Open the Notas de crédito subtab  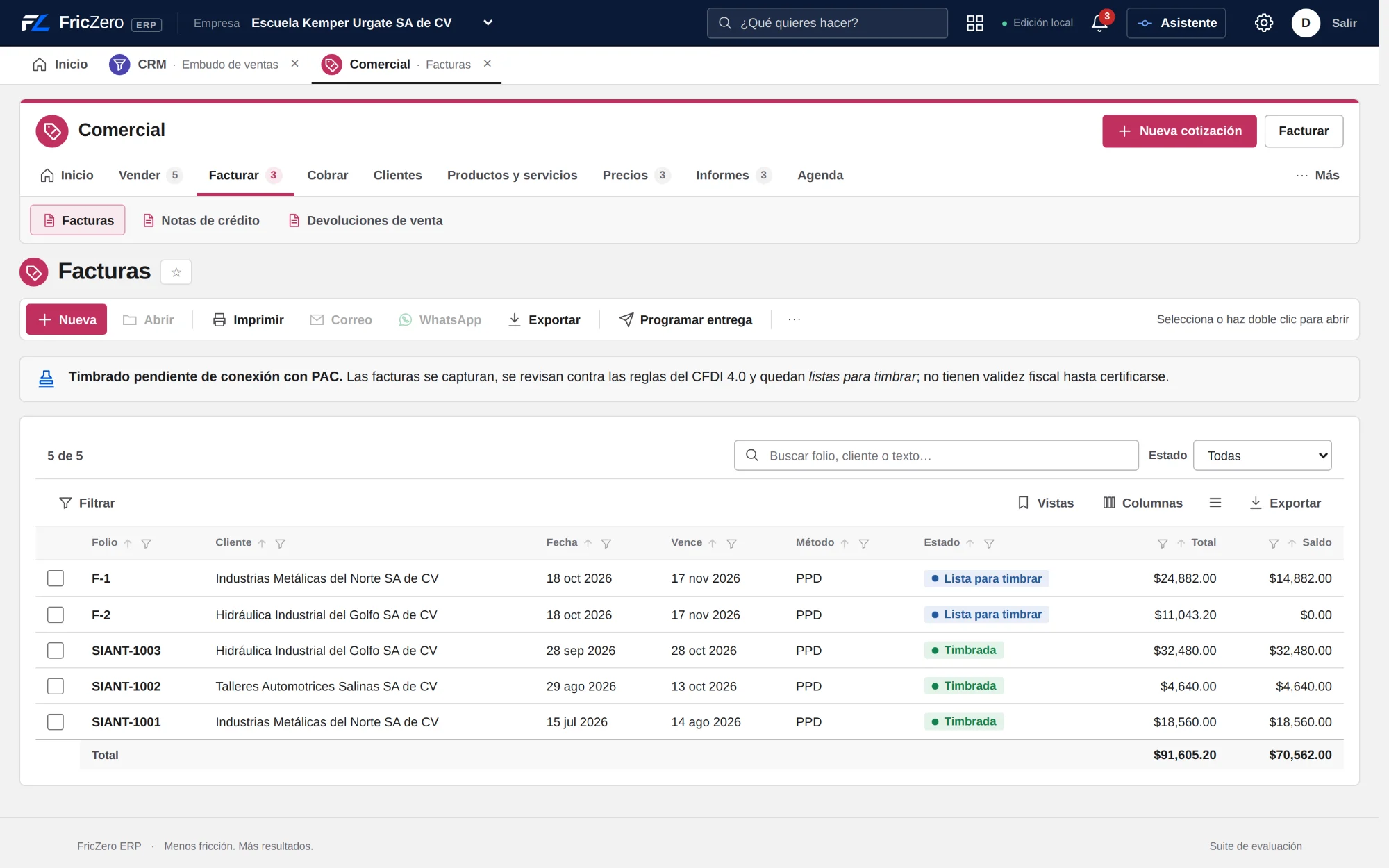pyautogui.click(x=201, y=220)
